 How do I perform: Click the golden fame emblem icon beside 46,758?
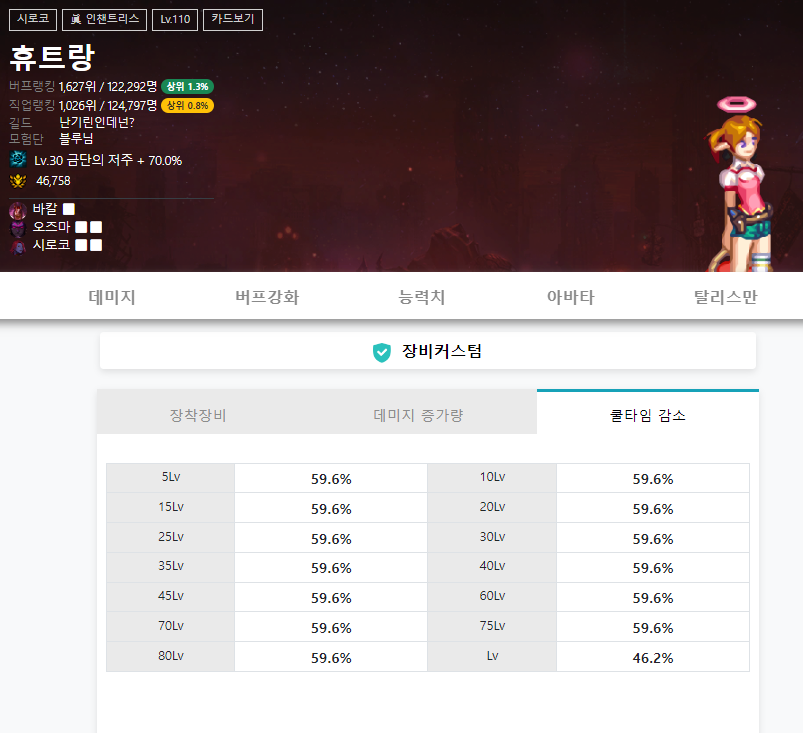coord(18,181)
